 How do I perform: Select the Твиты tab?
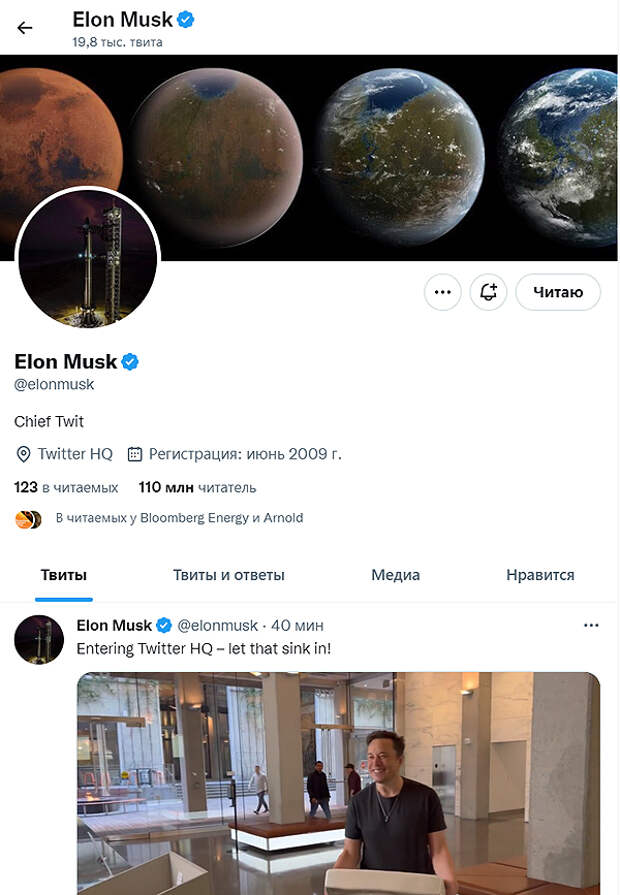[x=64, y=575]
